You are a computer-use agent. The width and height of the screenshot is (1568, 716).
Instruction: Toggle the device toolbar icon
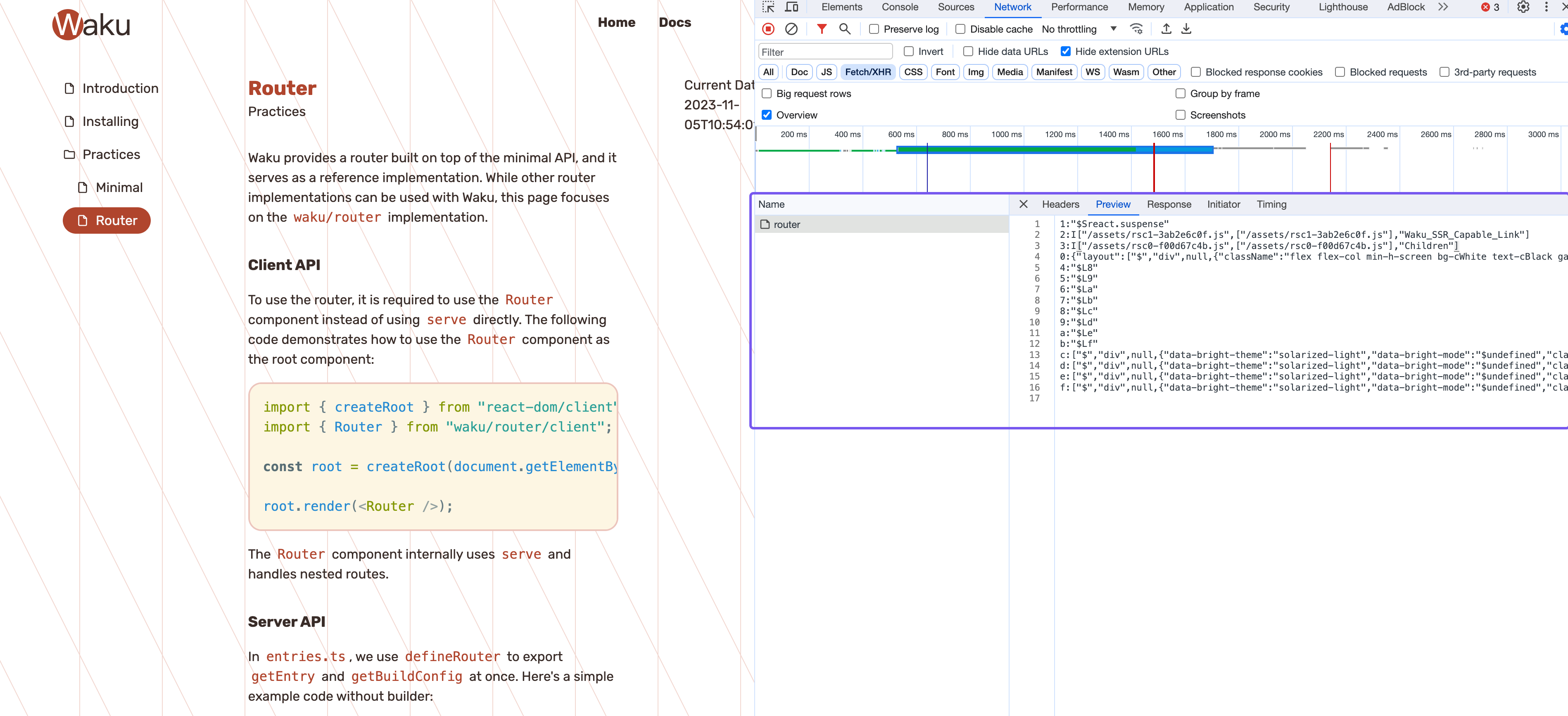pos(792,7)
